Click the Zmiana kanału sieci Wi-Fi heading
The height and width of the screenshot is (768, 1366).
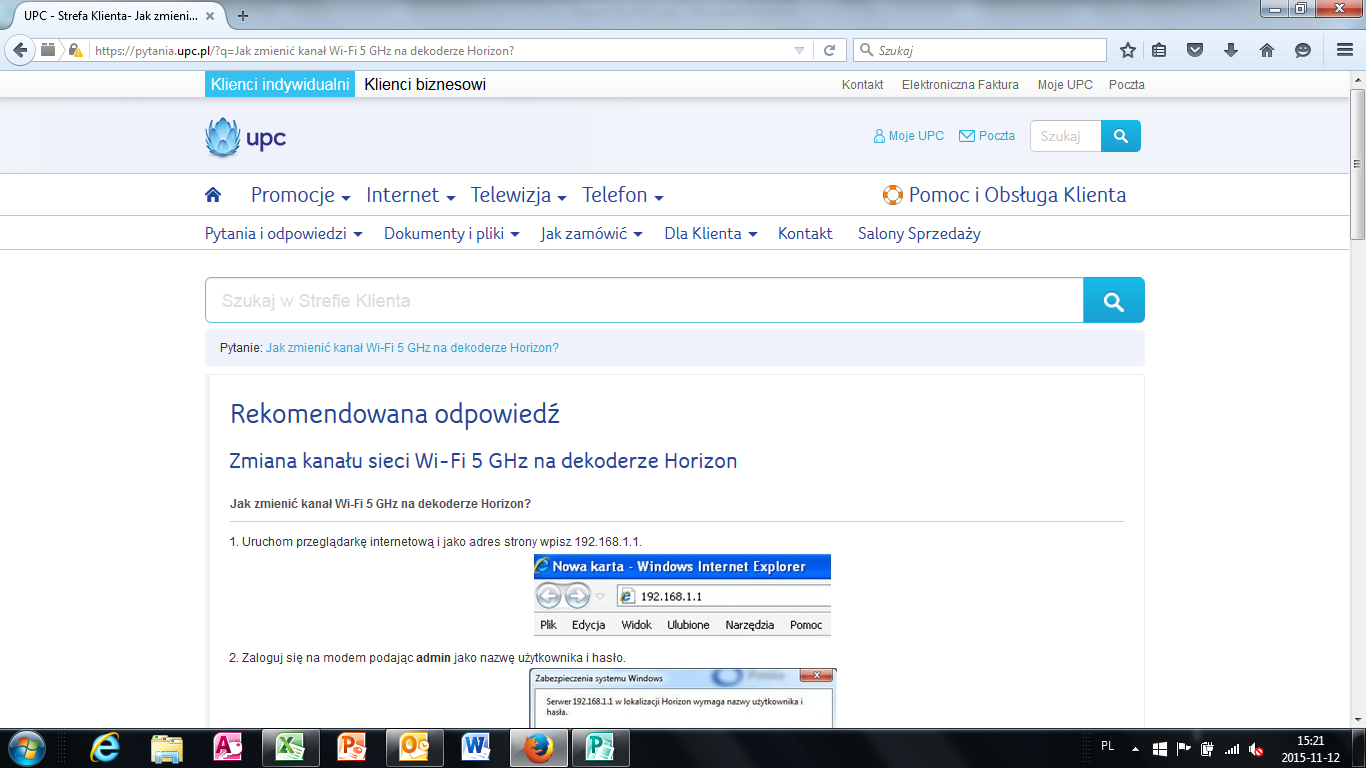pyautogui.click(x=483, y=461)
